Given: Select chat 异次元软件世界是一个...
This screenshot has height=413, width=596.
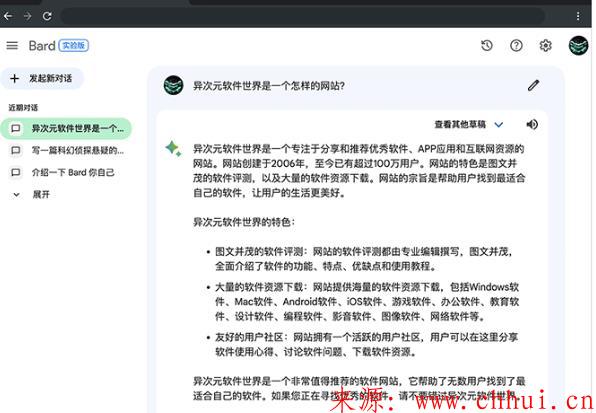Looking at the screenshot, I should point(66,128).
